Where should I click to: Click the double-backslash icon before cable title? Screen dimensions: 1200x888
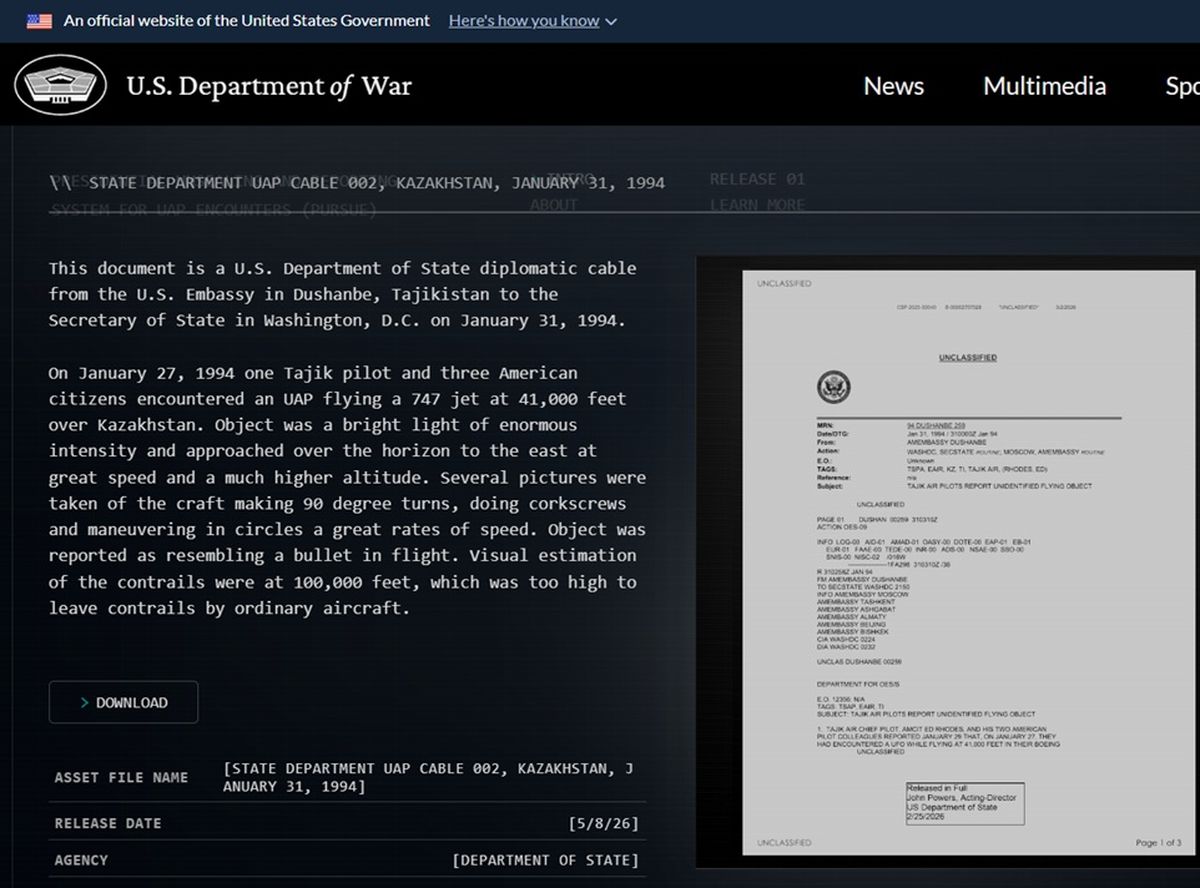pos(59,183)
